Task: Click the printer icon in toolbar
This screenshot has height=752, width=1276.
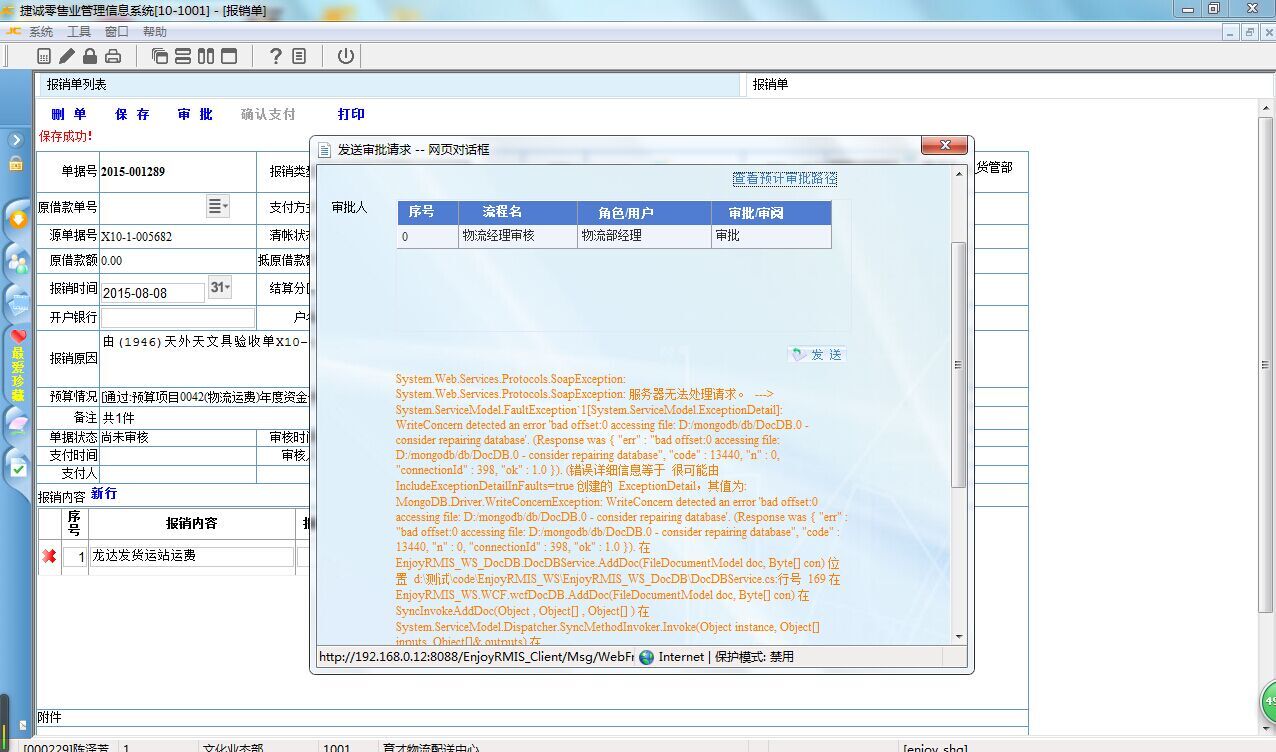Action: point(113,56)
